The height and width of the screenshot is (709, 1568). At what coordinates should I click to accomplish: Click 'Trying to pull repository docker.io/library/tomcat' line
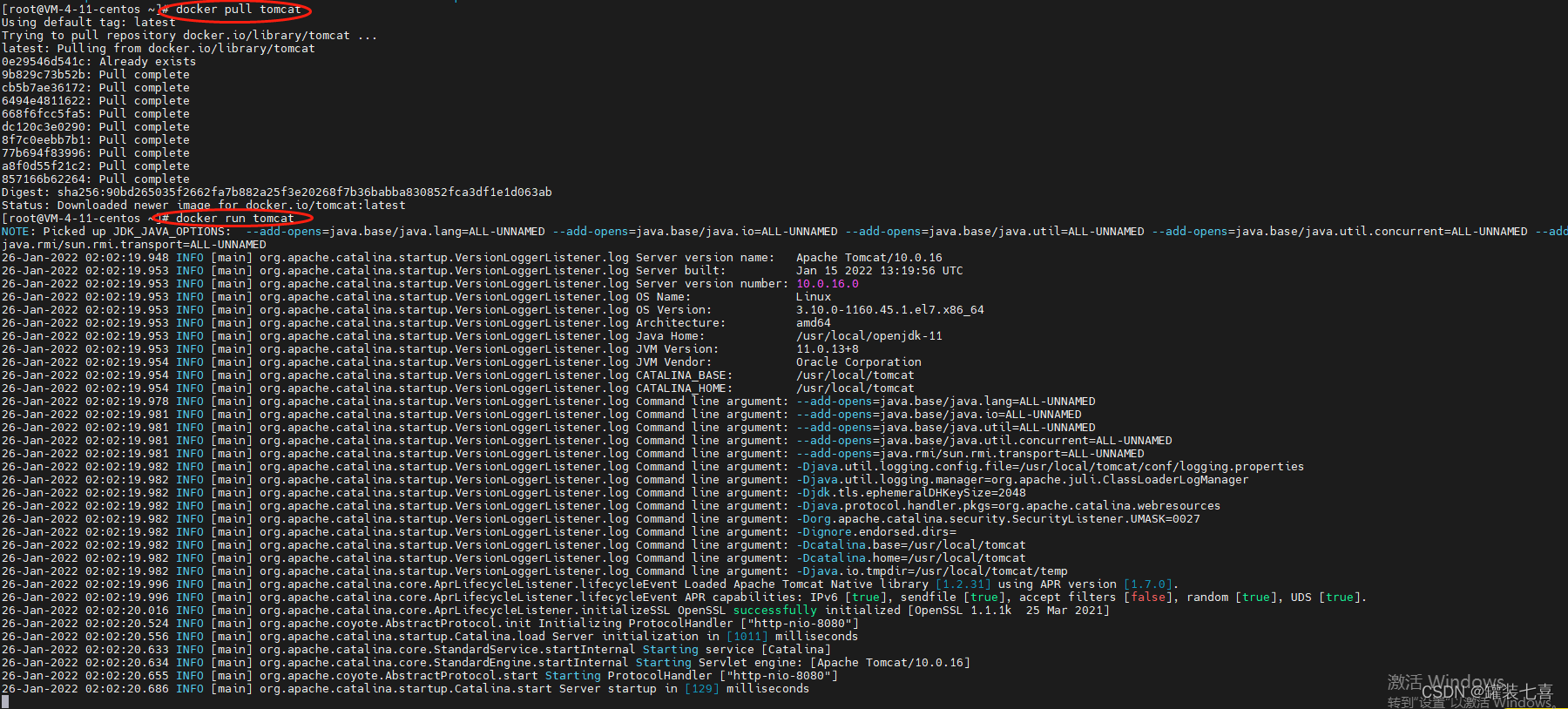(x=189, y=36)
